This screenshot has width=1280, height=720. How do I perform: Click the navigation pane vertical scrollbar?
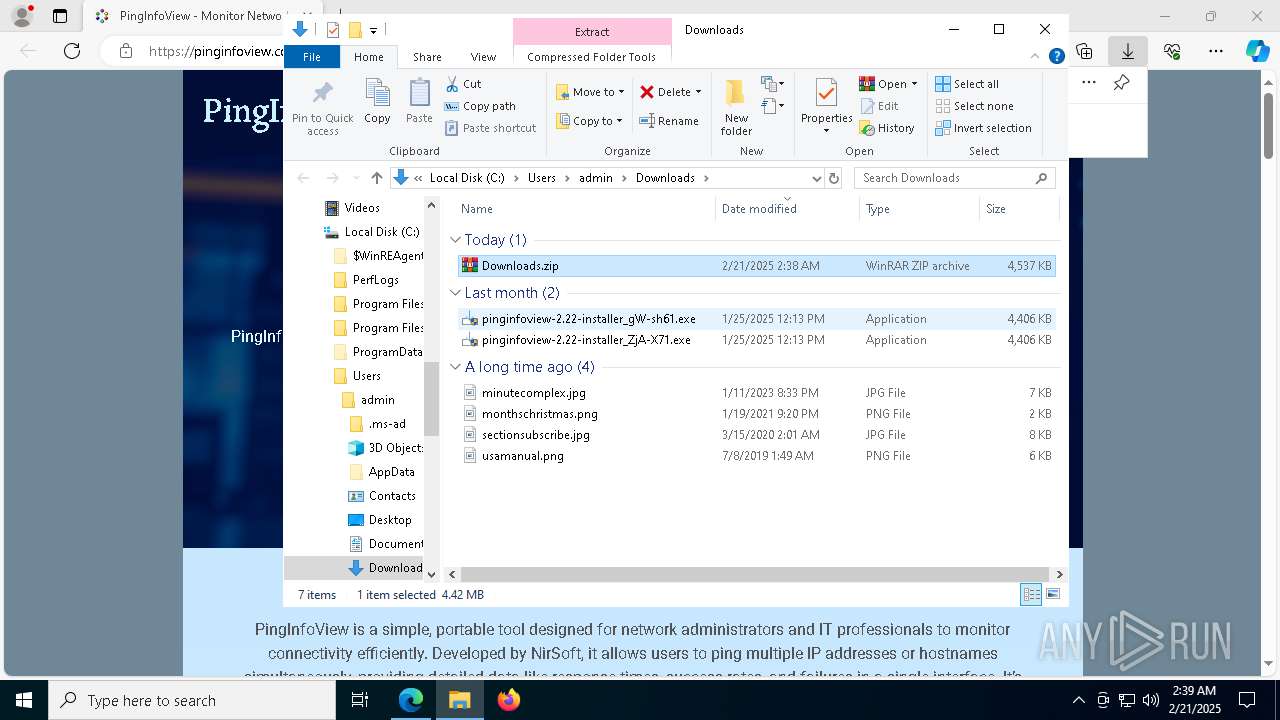[432, 398]
